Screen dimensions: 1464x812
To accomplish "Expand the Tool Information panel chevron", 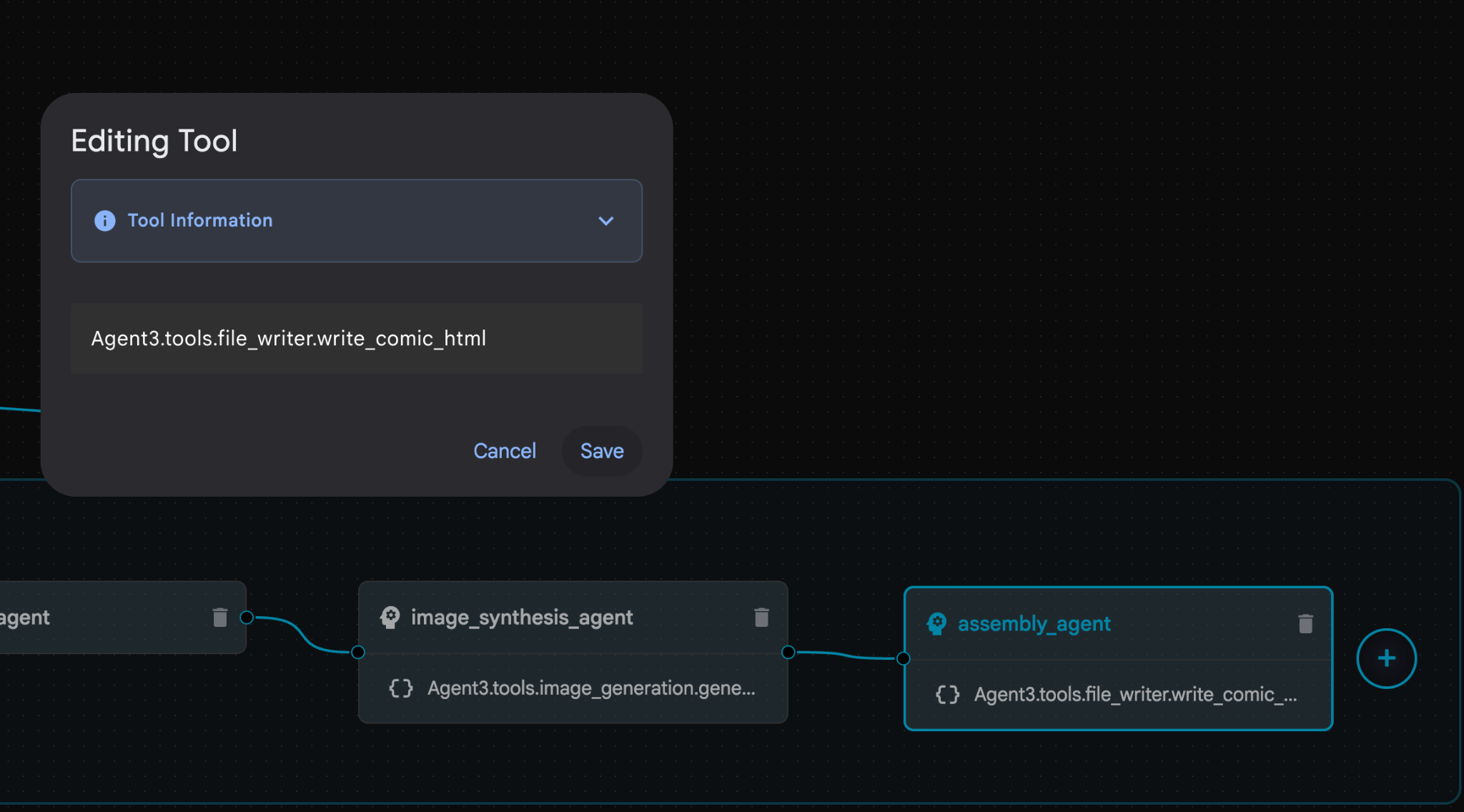I will point(605,221).
